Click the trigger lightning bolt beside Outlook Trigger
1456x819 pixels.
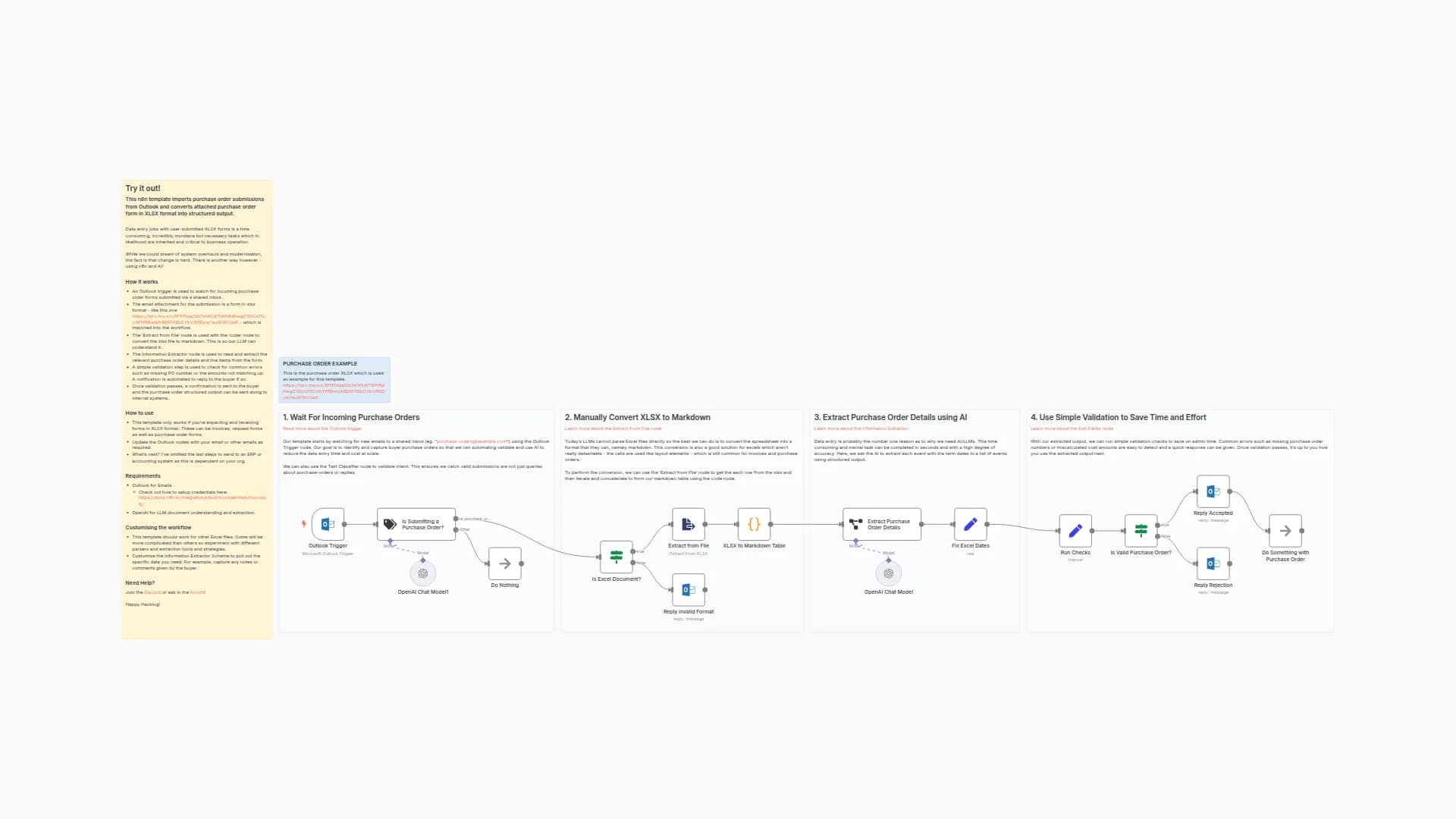[x=304, y=524]
